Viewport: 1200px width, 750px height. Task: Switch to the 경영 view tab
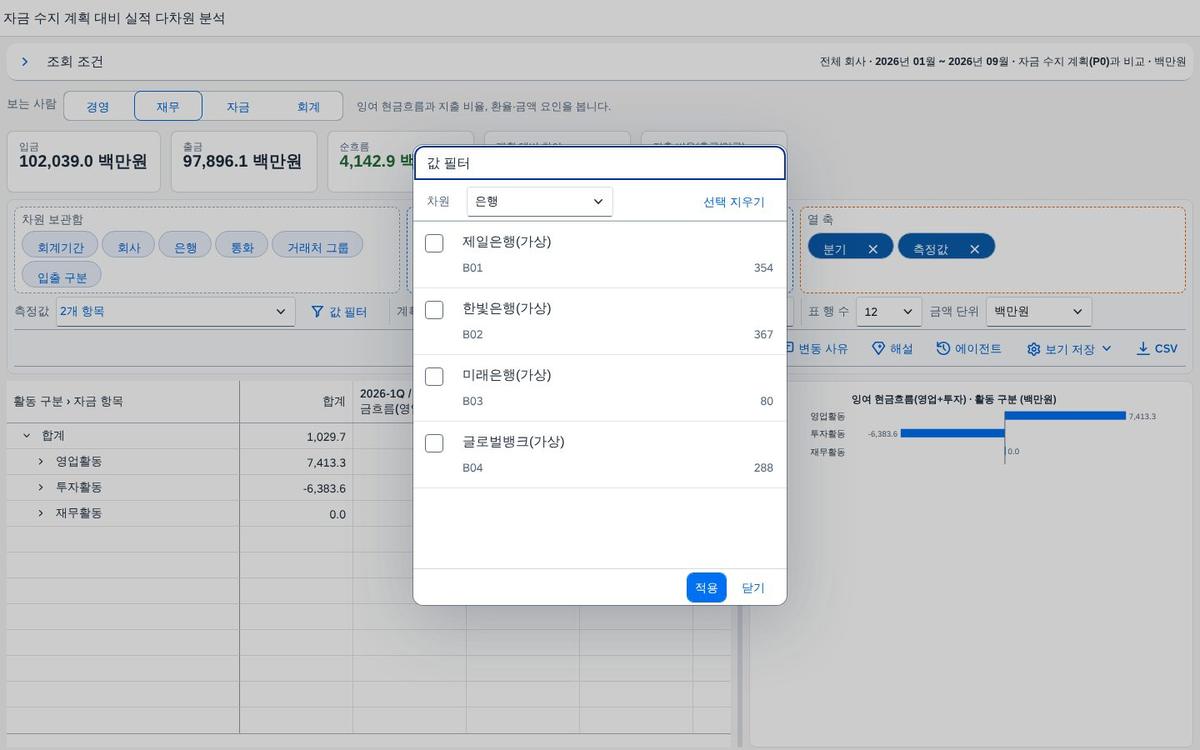[x=98, y=106]
